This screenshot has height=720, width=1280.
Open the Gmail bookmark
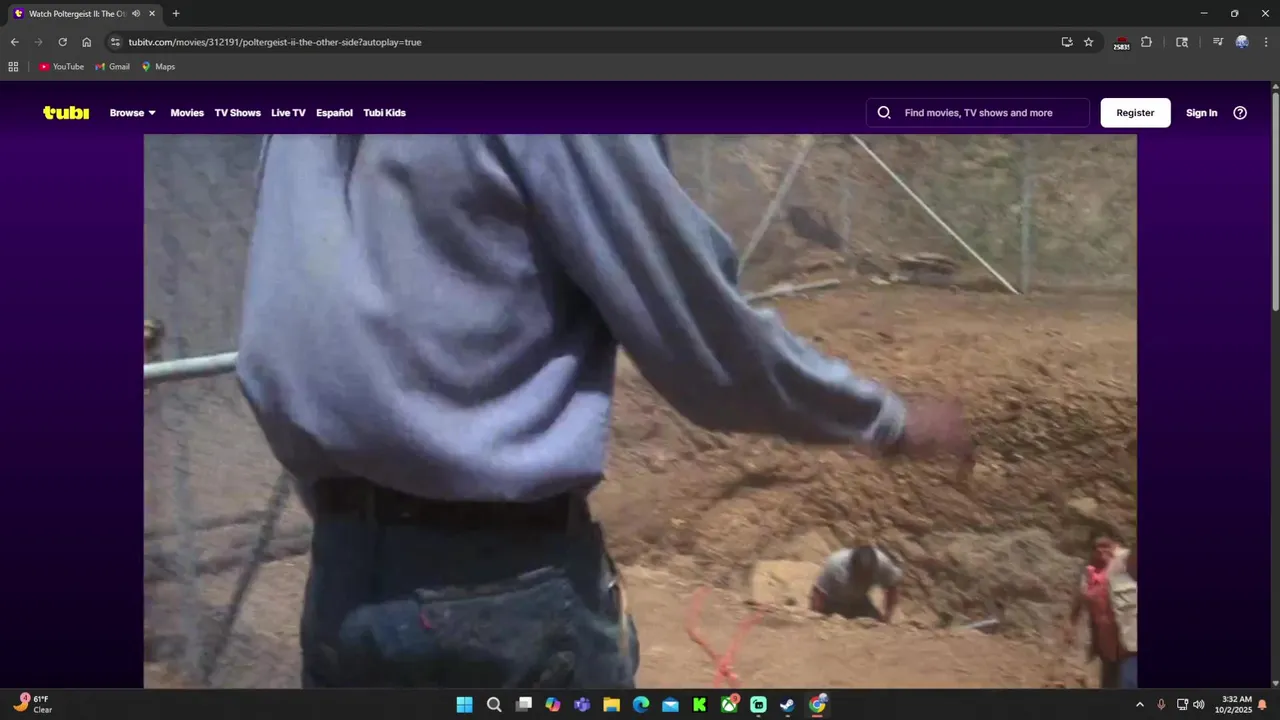pos(113,67)
